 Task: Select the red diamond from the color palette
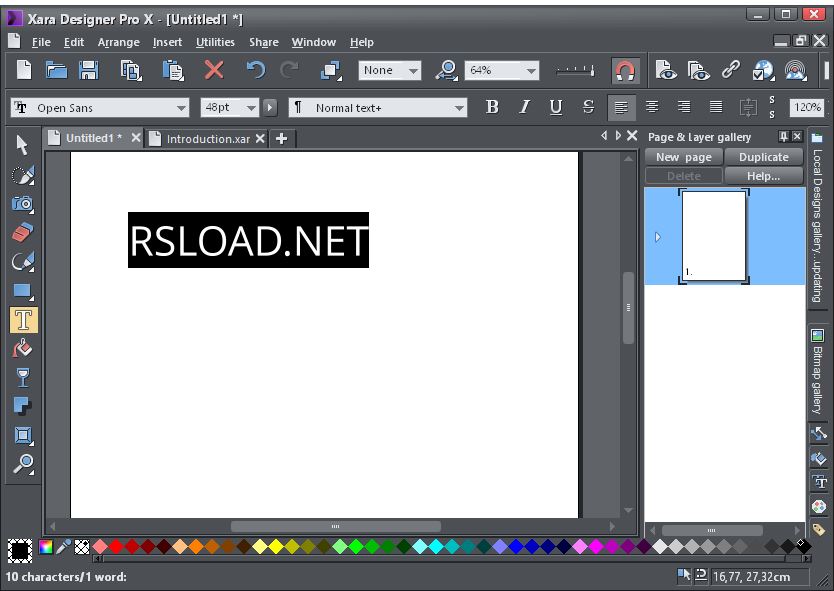[115, 547]
